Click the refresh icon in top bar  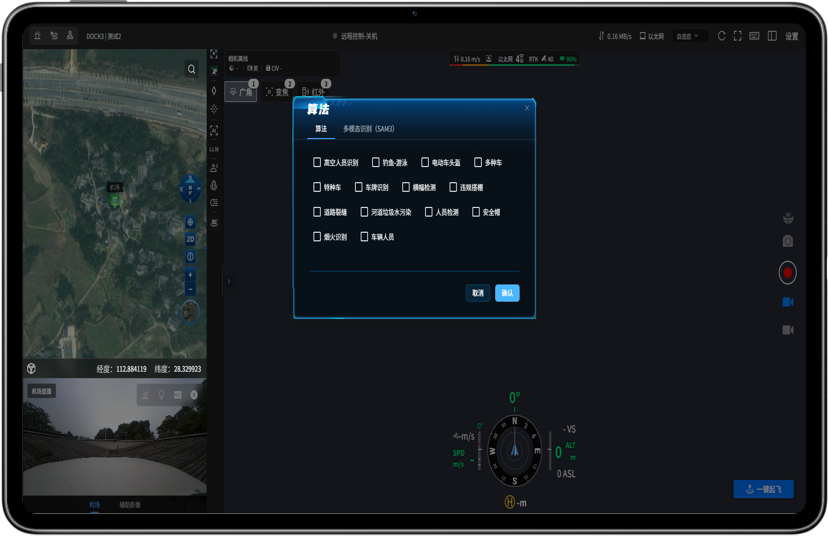coord(721,36)
